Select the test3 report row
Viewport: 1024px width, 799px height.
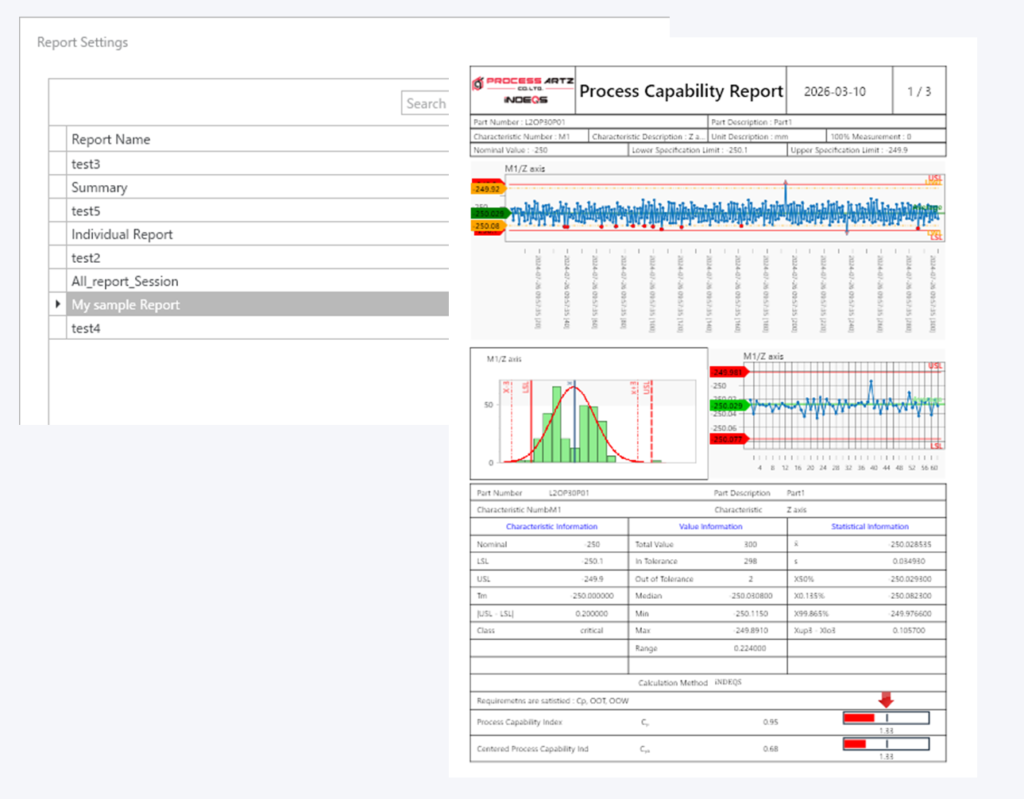(85, 164)
